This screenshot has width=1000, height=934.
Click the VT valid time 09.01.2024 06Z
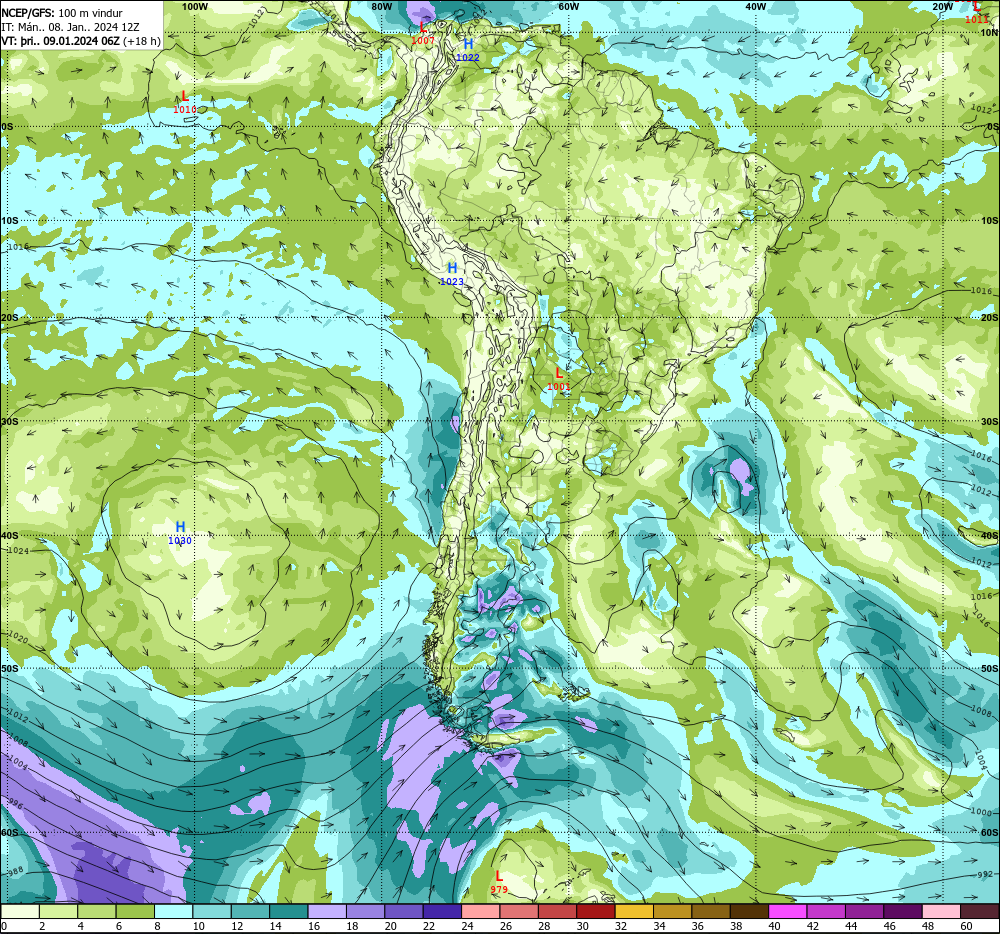(61, 41)
